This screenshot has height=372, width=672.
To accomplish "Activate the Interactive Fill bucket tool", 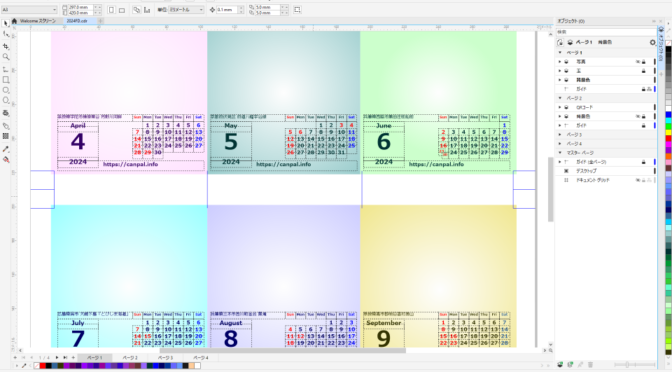I will (6, 159).
